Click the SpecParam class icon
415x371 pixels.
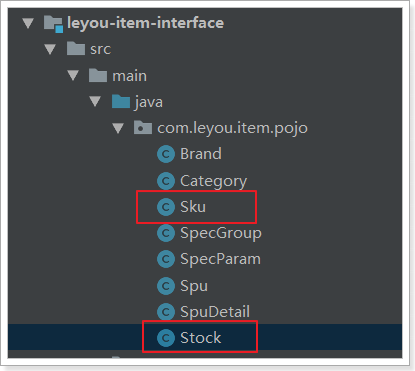click(166, 259)
